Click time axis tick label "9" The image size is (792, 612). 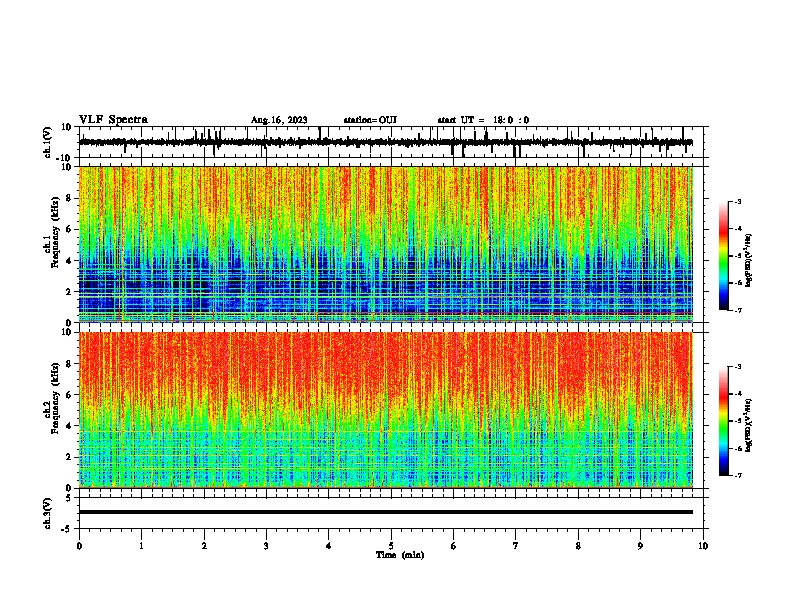(x=640, y=546)
